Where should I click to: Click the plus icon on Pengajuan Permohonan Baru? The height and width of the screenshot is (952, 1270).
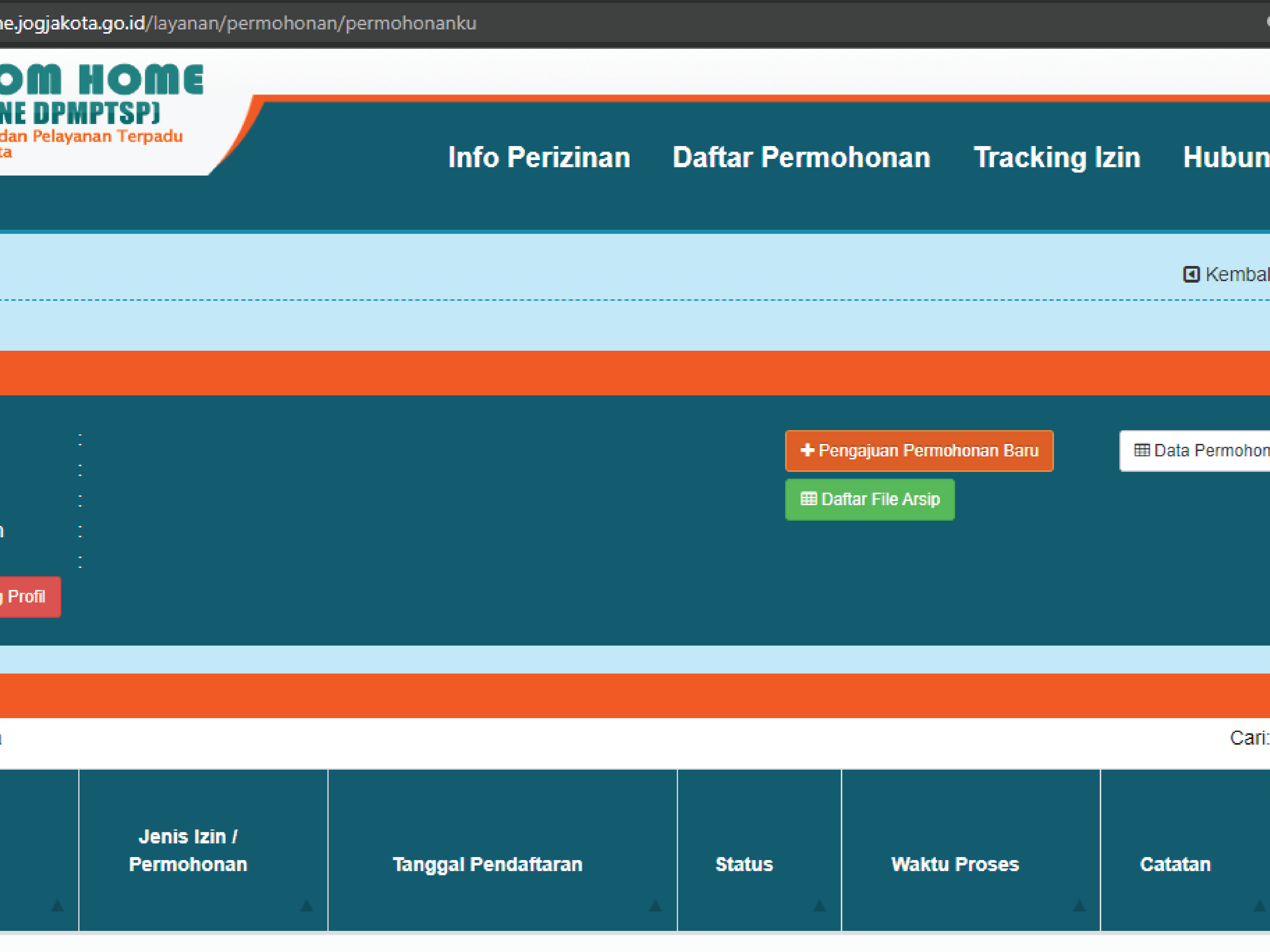coord(807,450)
